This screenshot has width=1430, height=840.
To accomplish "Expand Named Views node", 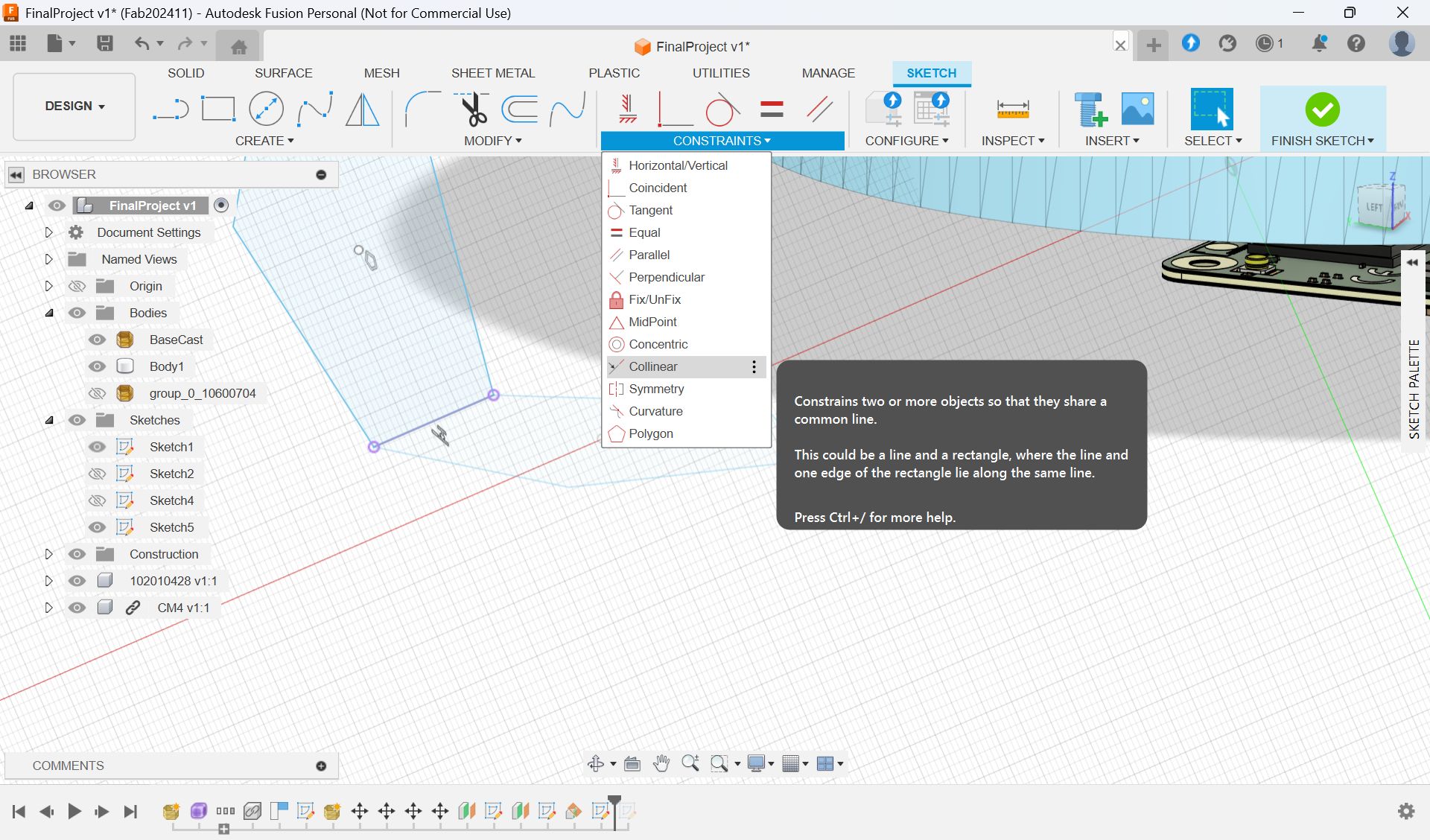I will pos(48,259).
